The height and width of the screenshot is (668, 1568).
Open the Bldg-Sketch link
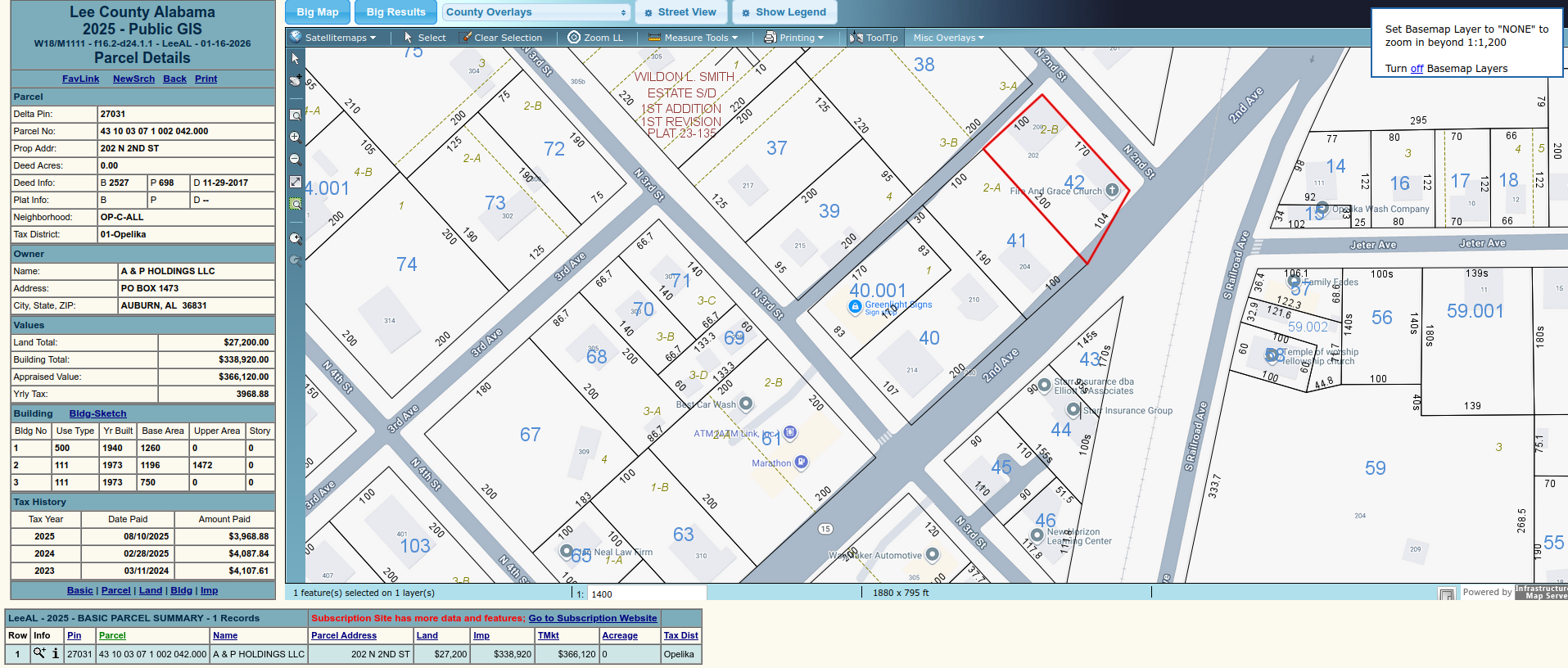click(x=97, y=413)
